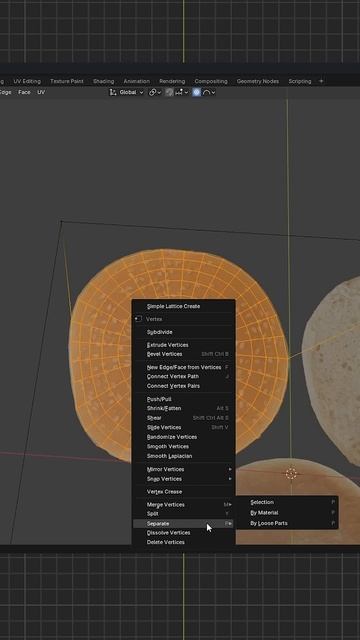The image size is (360, 640).
Task: Choose Push/Pull in context menu
Action: point(183,399)
